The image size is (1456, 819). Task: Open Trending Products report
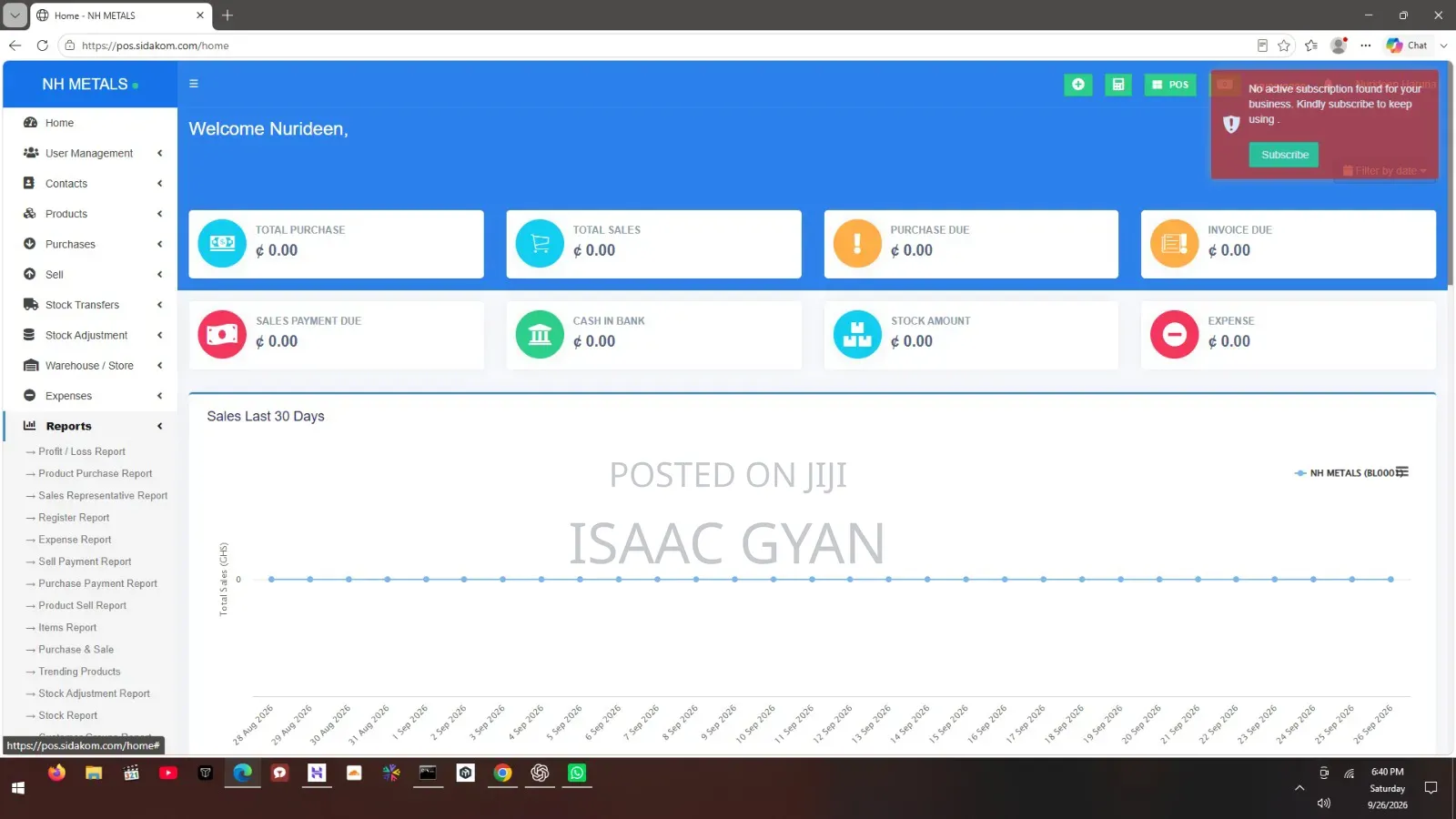79,672
